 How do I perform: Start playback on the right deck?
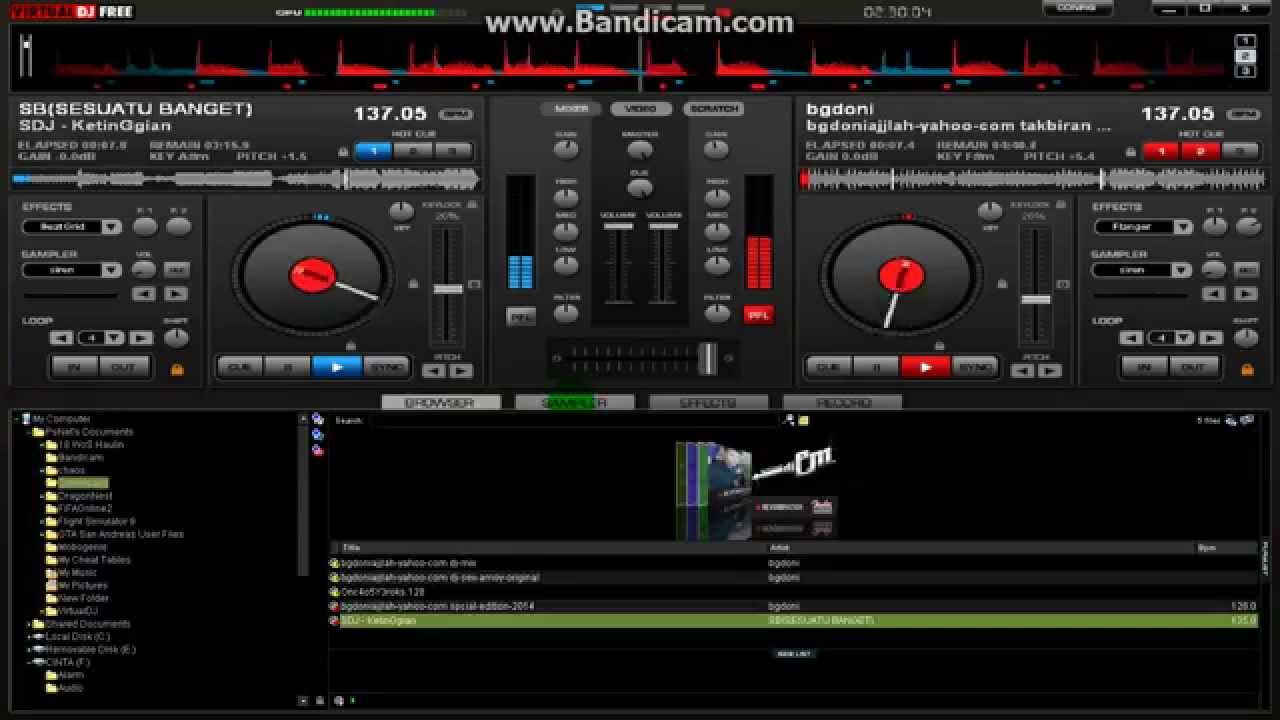[x=925, y=367]
